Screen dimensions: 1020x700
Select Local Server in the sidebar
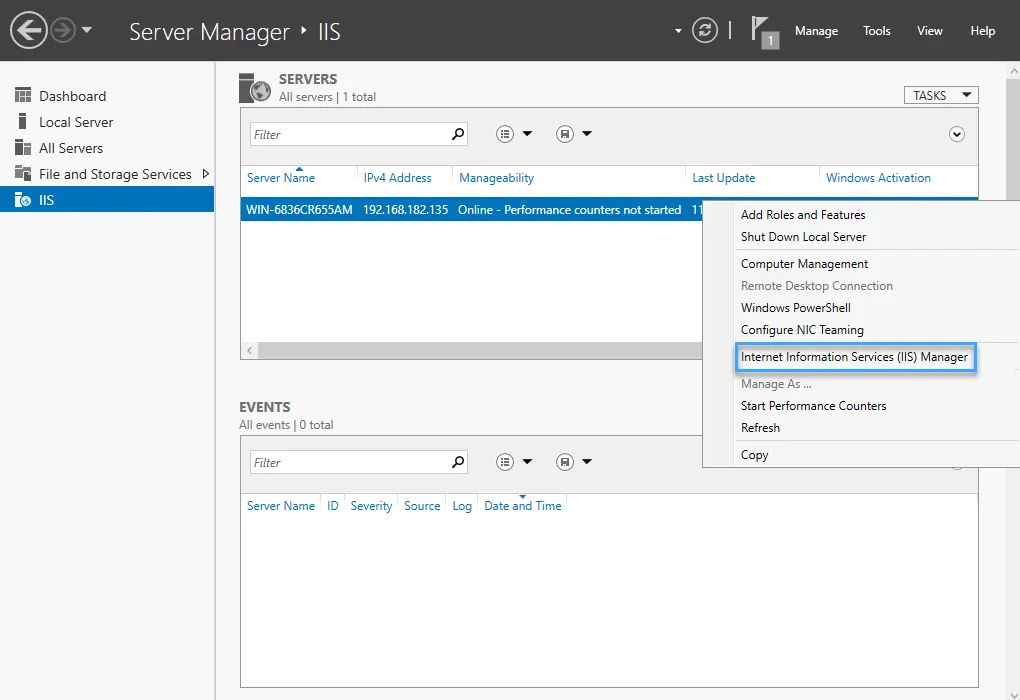click(x=76, y=122)
